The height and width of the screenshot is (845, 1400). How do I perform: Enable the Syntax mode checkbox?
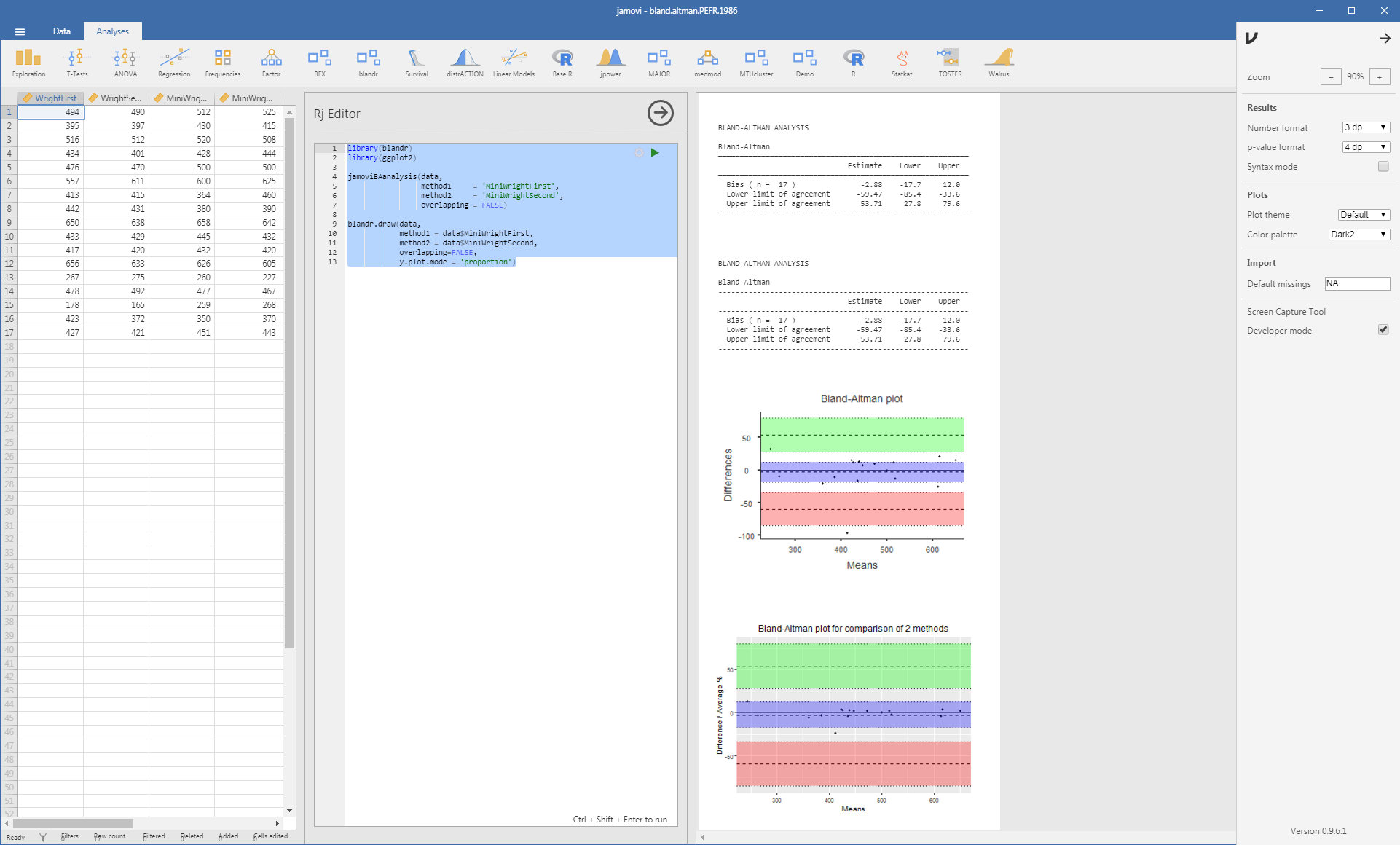[x=1383, y=167]
